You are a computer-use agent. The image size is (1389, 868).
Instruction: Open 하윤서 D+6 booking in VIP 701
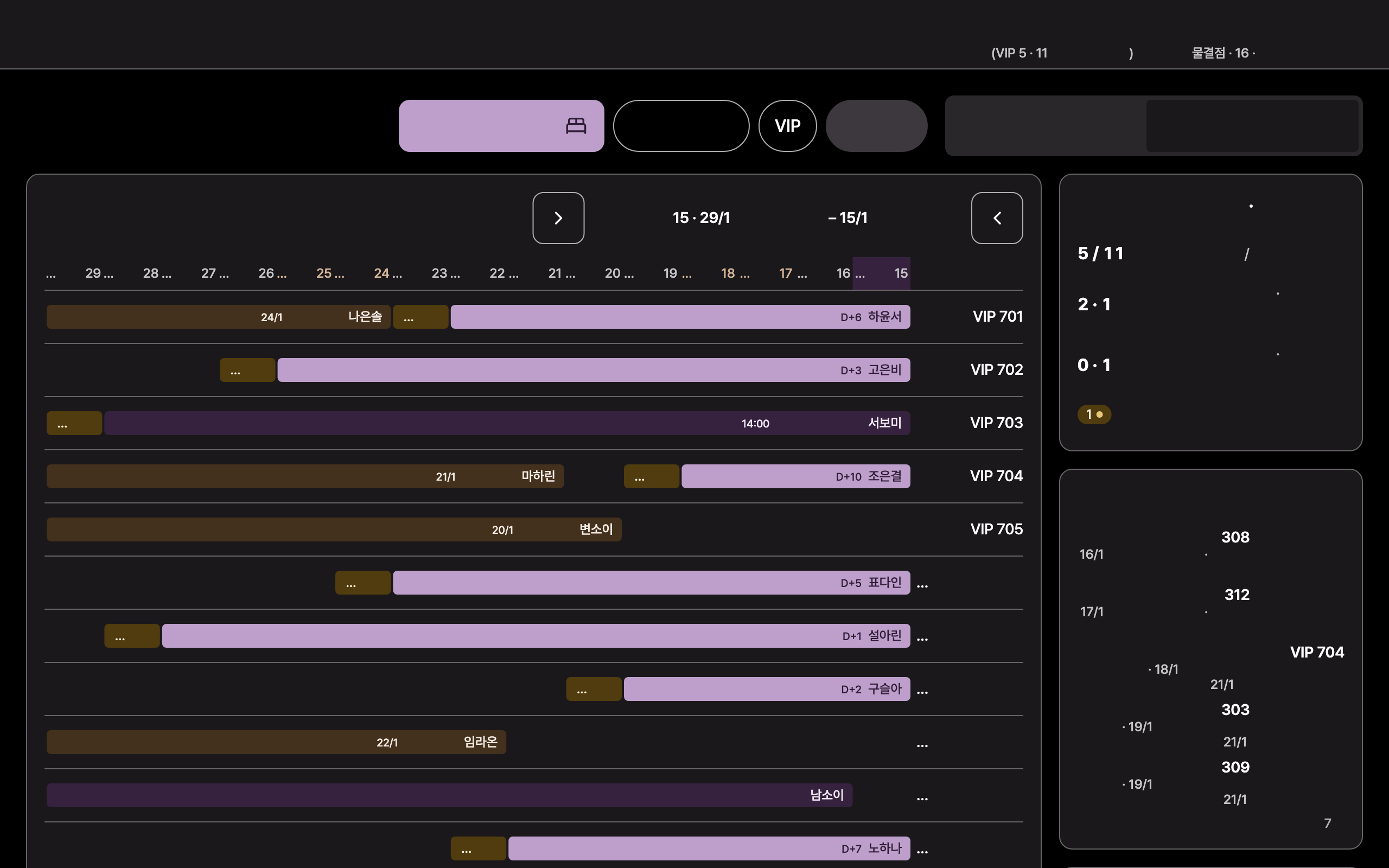point(680,317)
